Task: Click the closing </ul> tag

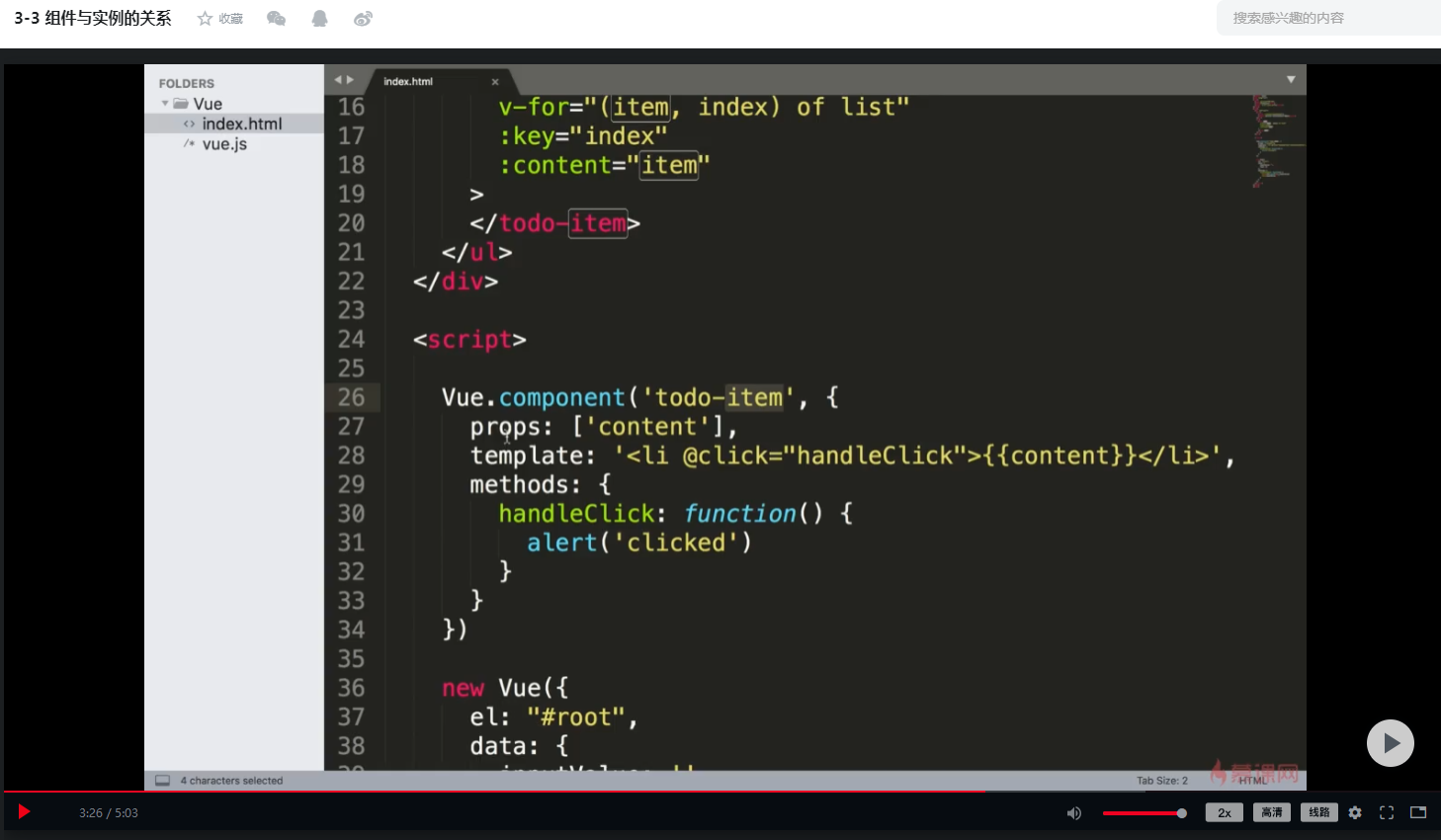Action: pos(476,252)
